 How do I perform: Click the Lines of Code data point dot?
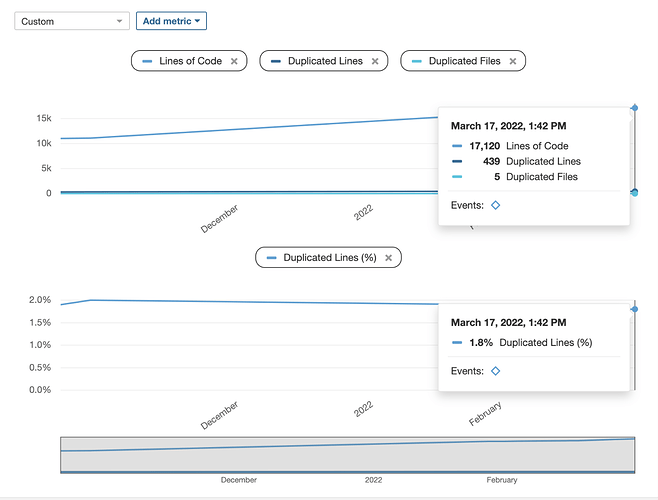point(634,107)
